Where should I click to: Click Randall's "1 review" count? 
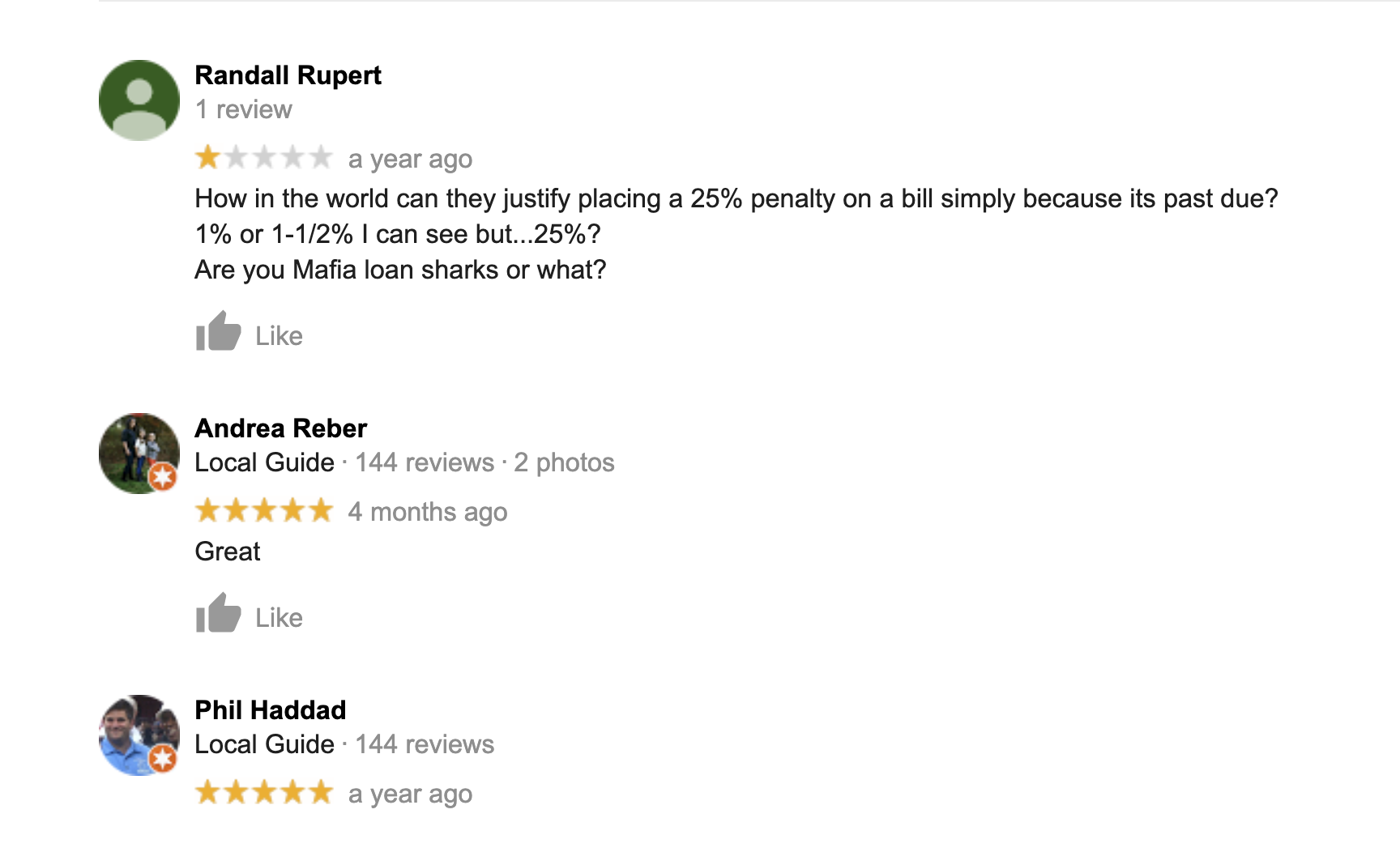point(243,109)
